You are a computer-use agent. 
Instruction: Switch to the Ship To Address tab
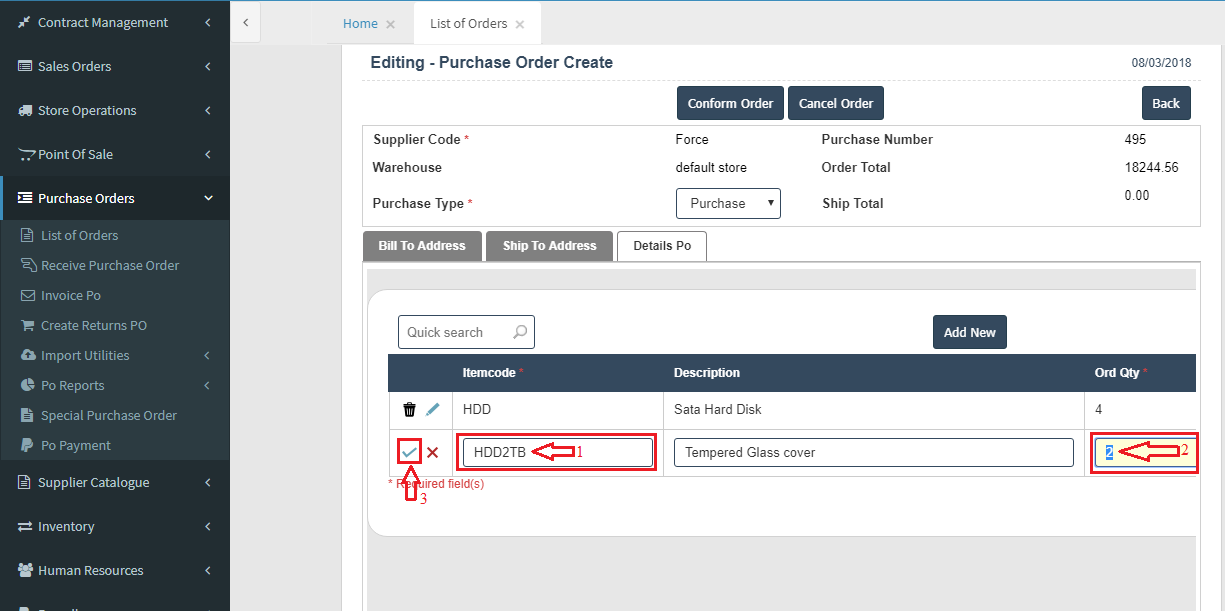(x=550, y=246)
